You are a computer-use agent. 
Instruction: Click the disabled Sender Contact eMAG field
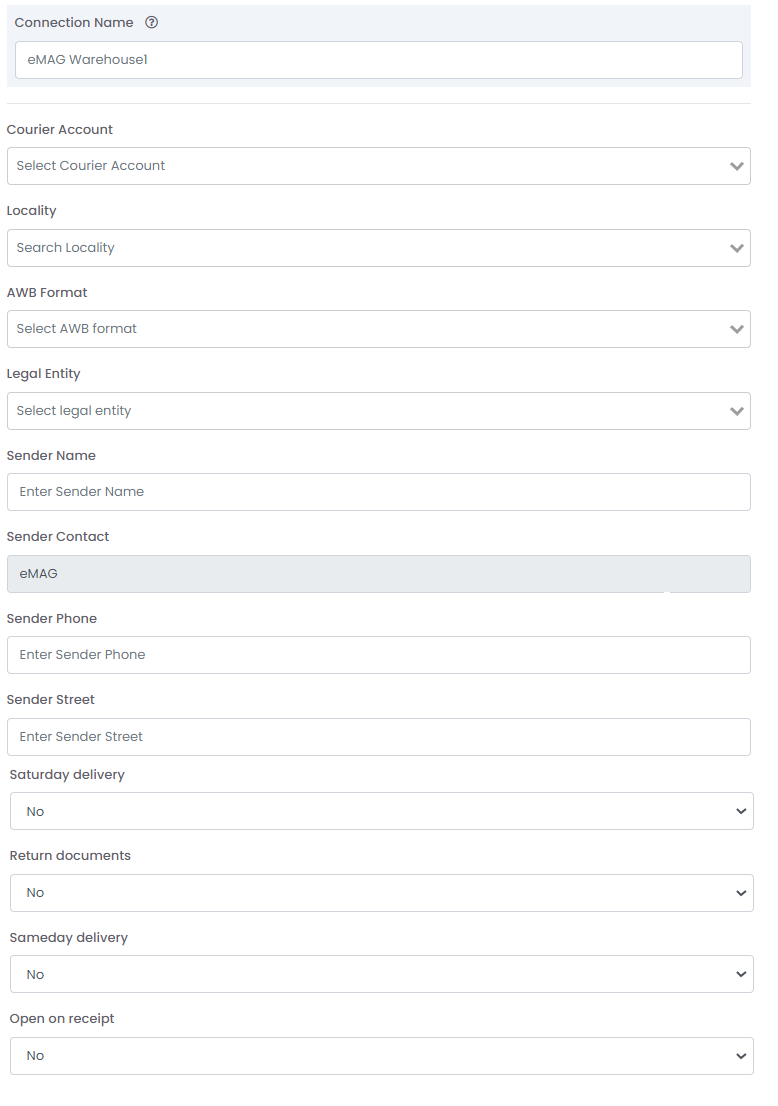[379, 573]
